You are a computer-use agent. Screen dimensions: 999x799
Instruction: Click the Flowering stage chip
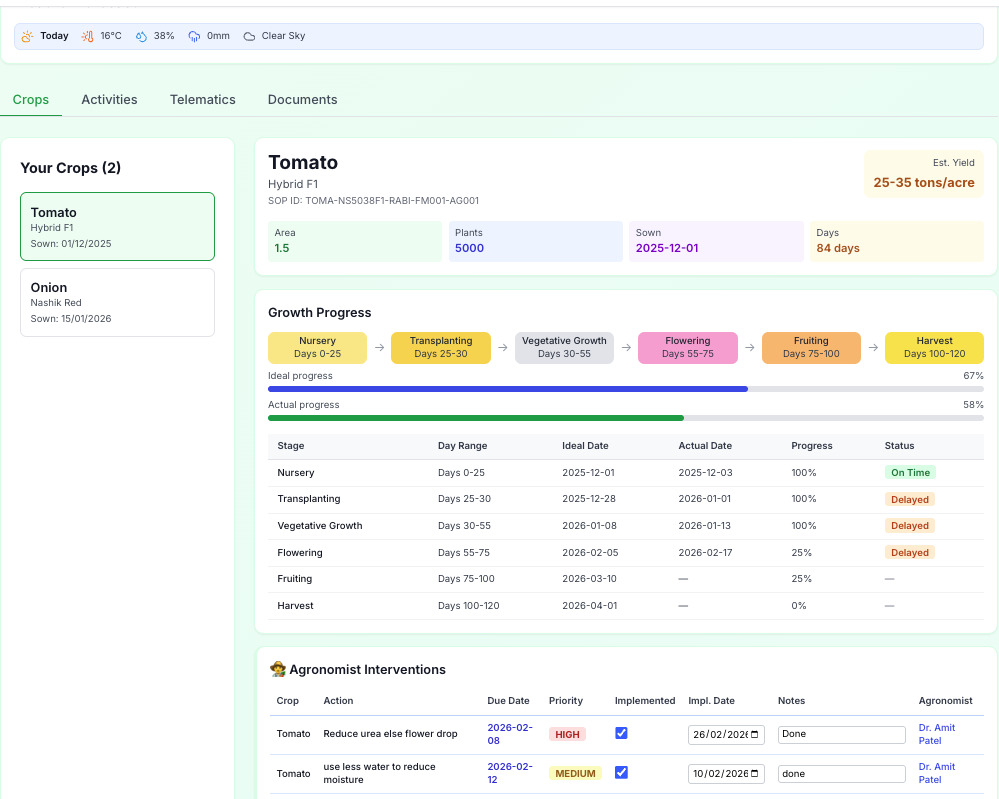(688, 347)
